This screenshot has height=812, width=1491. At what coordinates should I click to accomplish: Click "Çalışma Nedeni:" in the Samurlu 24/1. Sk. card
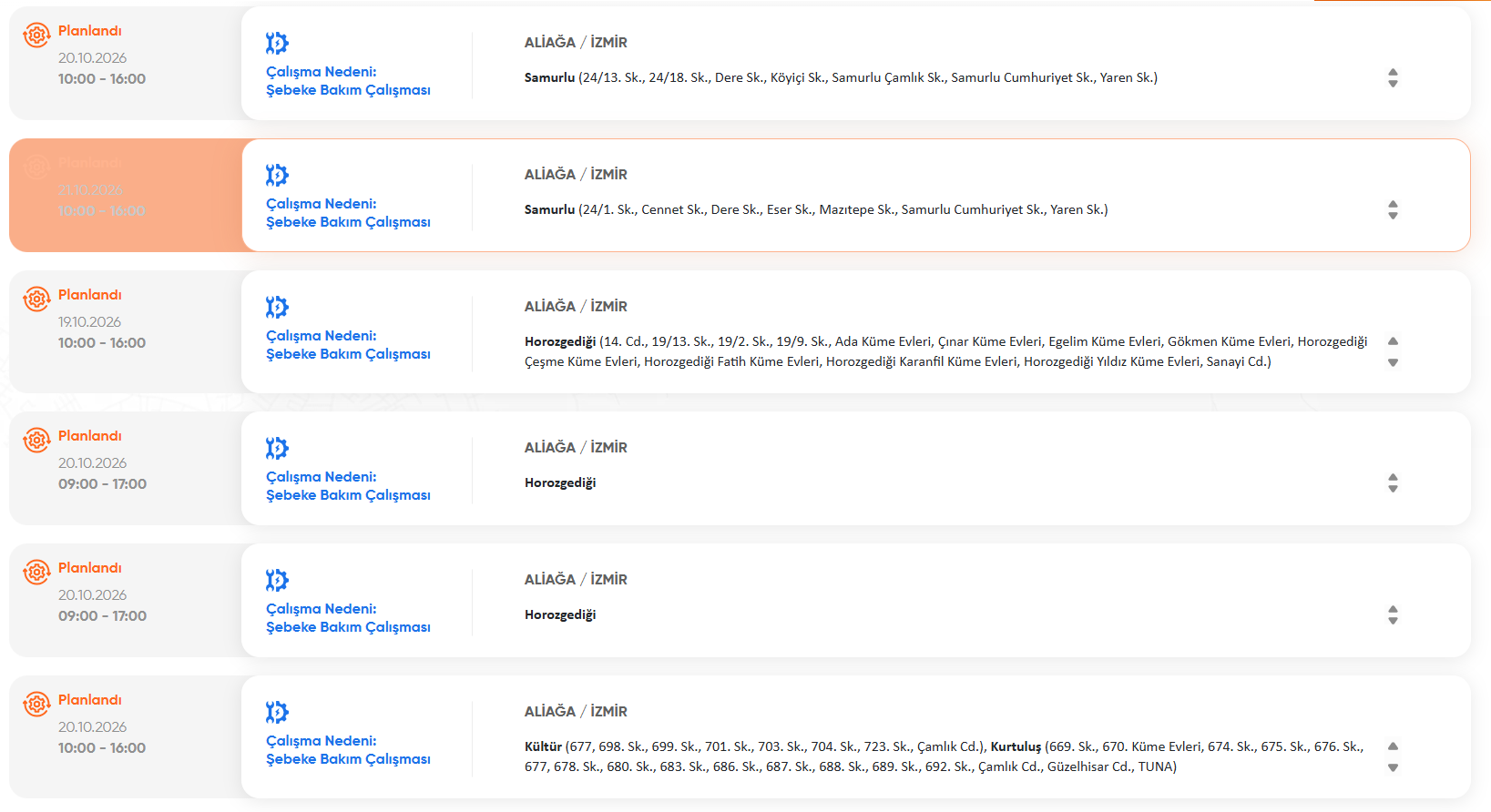[322, 204]
